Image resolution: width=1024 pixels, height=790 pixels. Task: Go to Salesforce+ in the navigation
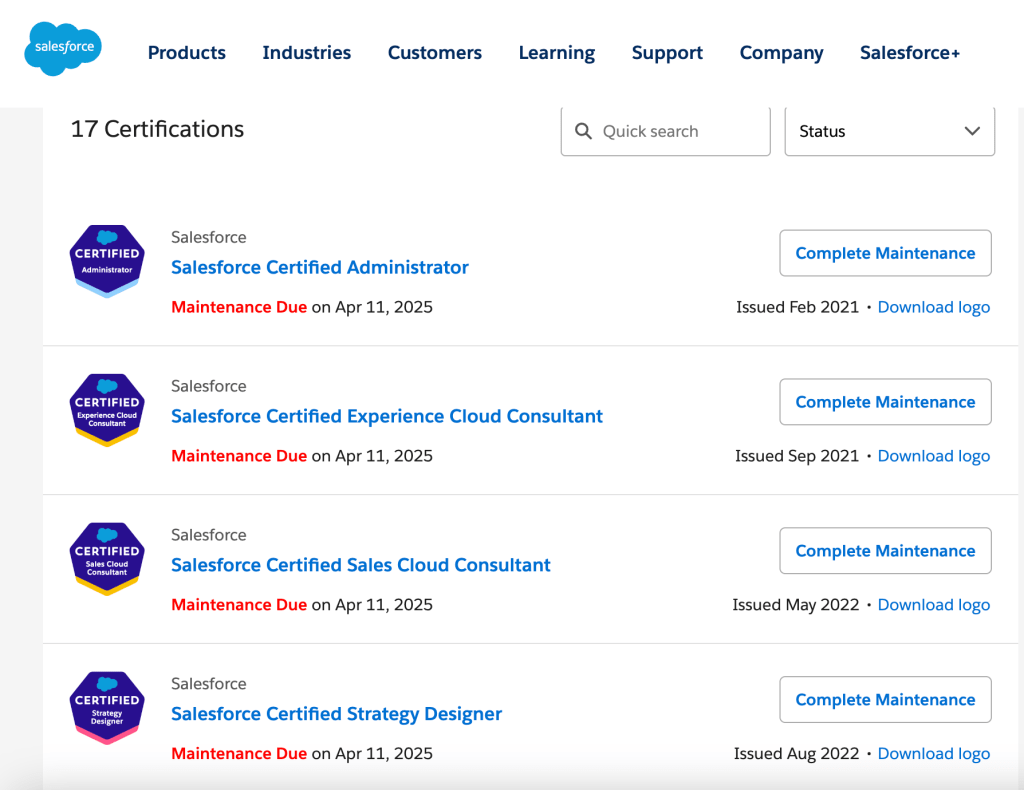click(909, 53)
